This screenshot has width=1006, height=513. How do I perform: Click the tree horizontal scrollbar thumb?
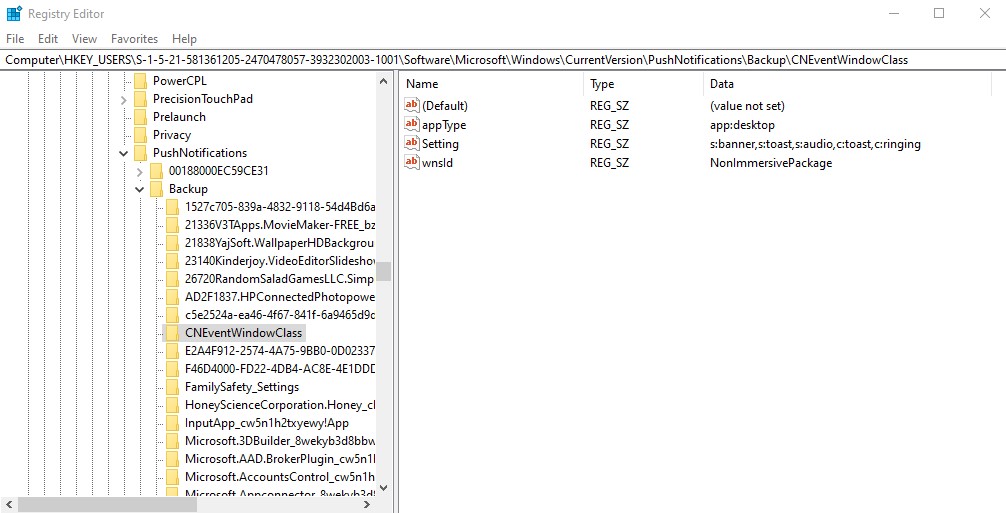[107, 505]
